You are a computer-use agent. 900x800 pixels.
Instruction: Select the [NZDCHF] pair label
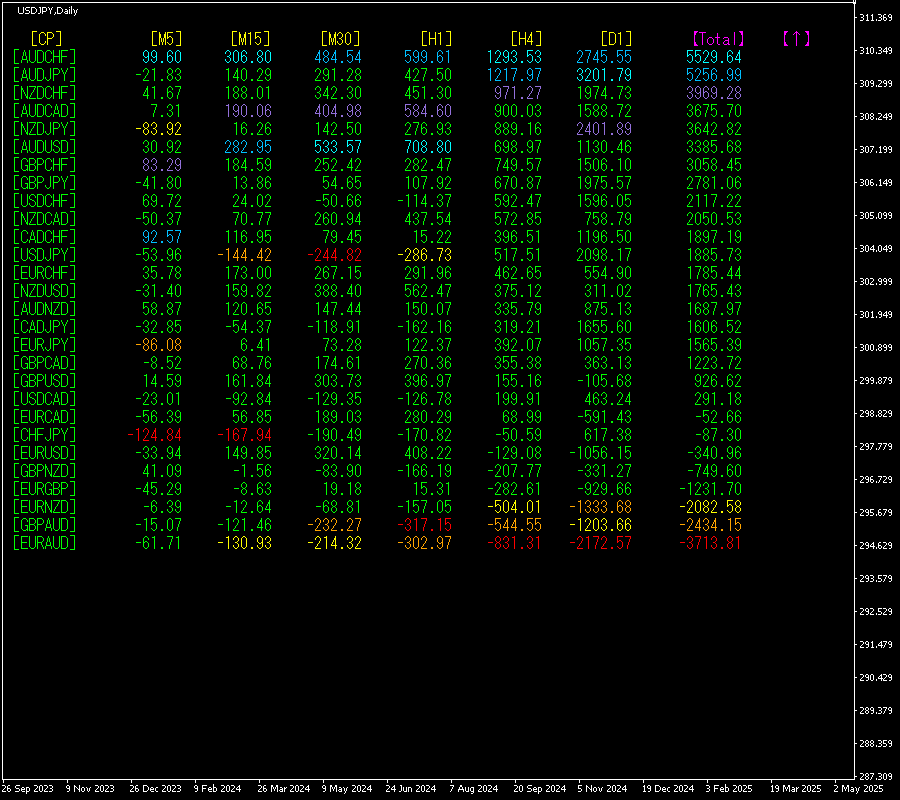tap(44, 93)
